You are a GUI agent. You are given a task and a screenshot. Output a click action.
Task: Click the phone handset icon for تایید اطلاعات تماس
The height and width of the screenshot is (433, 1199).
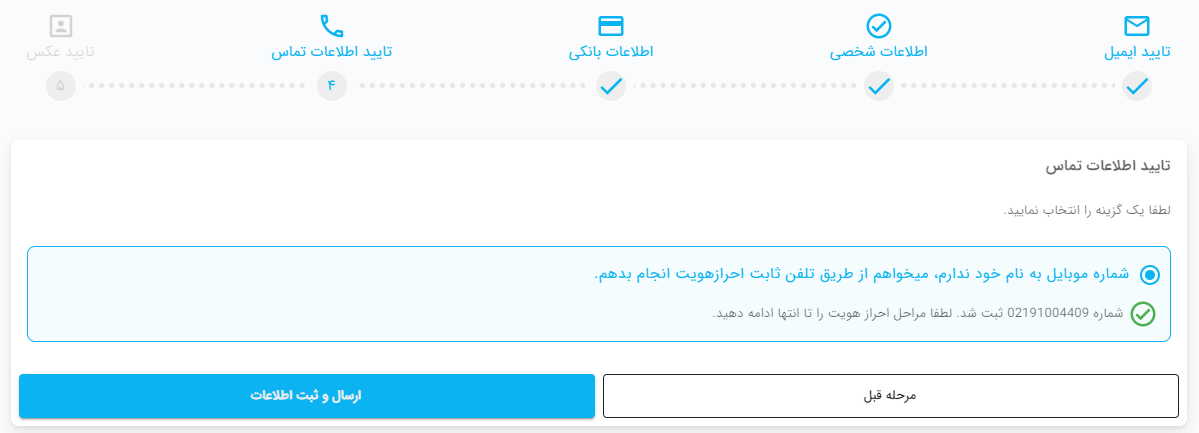[x=331, y=26]
